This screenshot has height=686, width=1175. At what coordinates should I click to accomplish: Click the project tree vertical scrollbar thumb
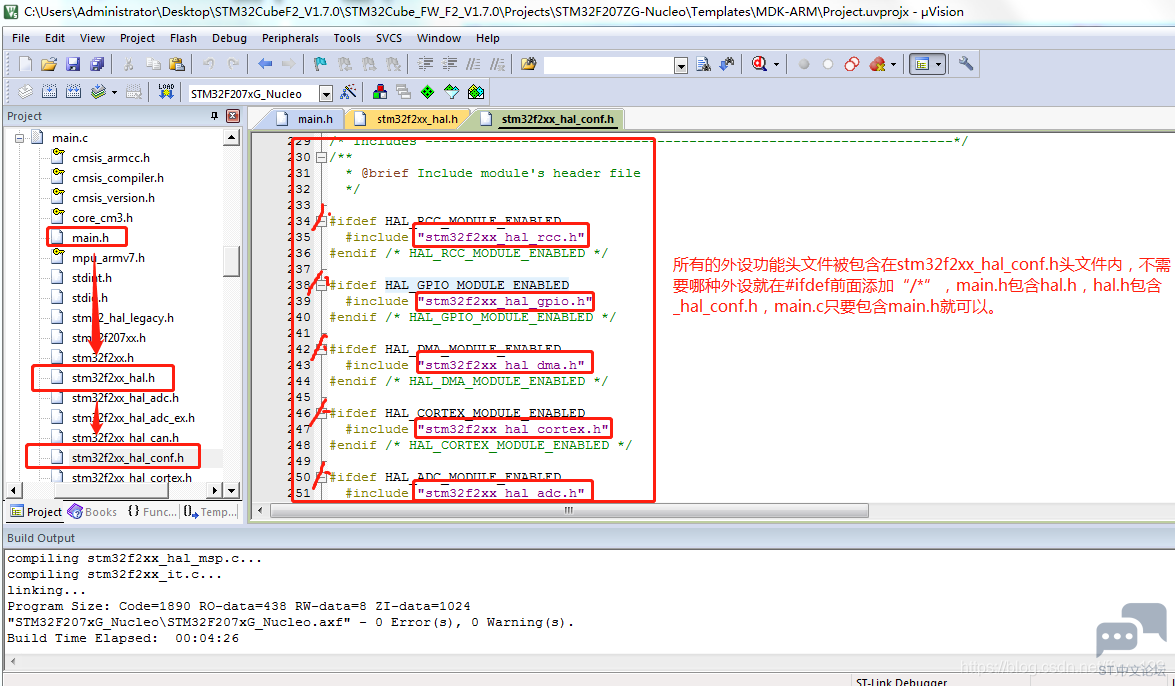[x=232, y=261]
